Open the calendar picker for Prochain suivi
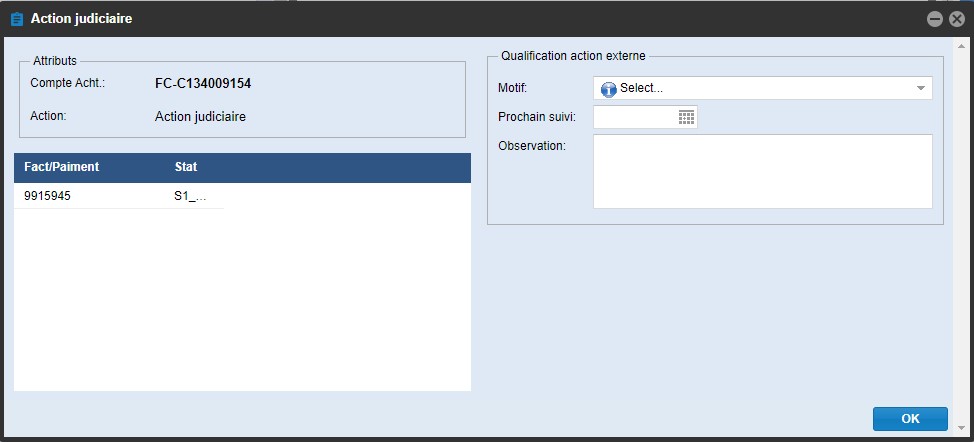Screen dimensions: 974x442 coord(686,117)
